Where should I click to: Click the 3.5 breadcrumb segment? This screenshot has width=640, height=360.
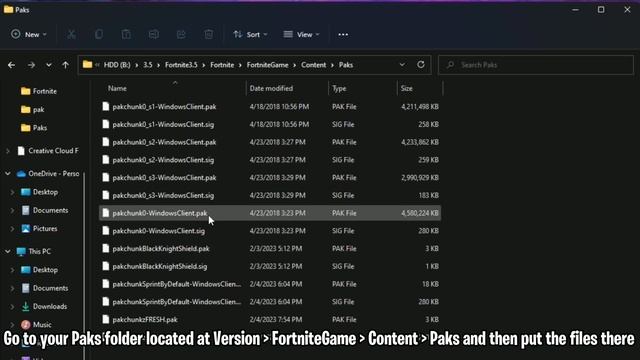coord(148,65)
